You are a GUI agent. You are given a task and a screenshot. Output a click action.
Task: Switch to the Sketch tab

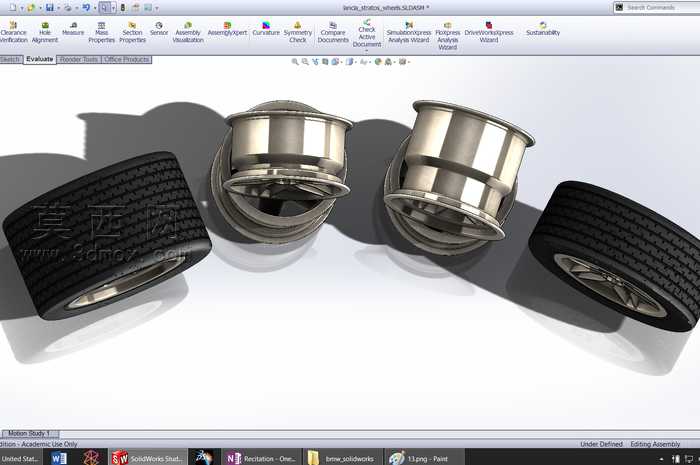pyautogui.click(x=10, y=59)
